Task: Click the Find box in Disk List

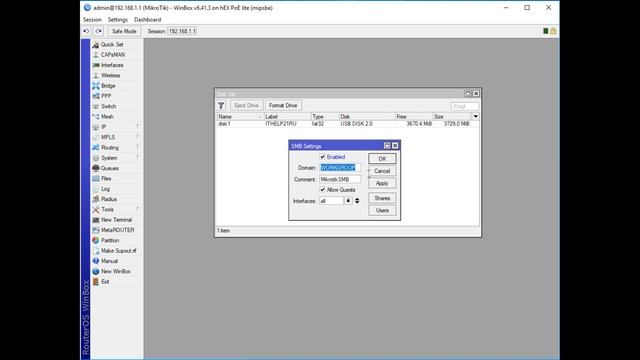Action: [x=465, y=107]
